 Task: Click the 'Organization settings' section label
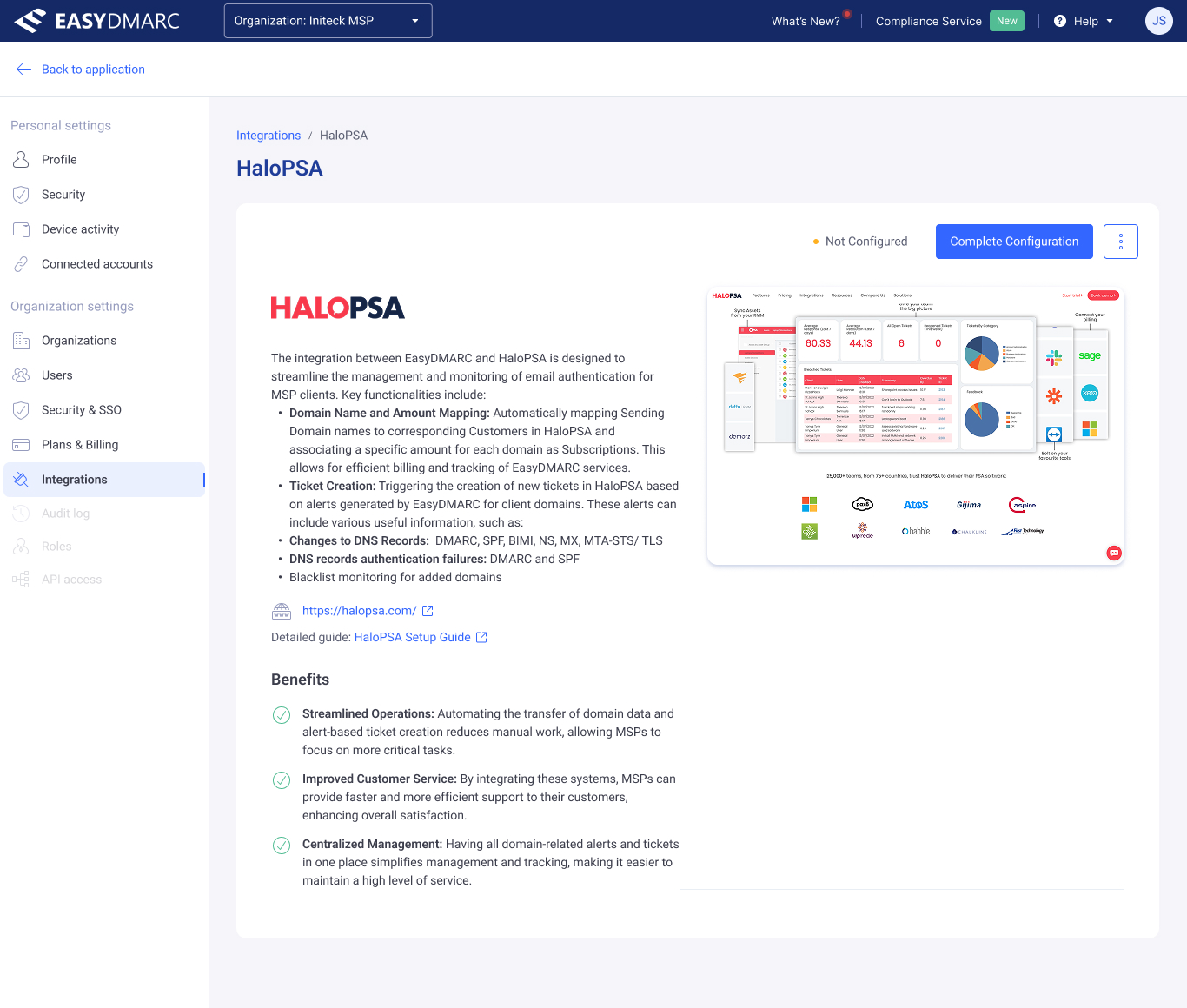(72, 306)
